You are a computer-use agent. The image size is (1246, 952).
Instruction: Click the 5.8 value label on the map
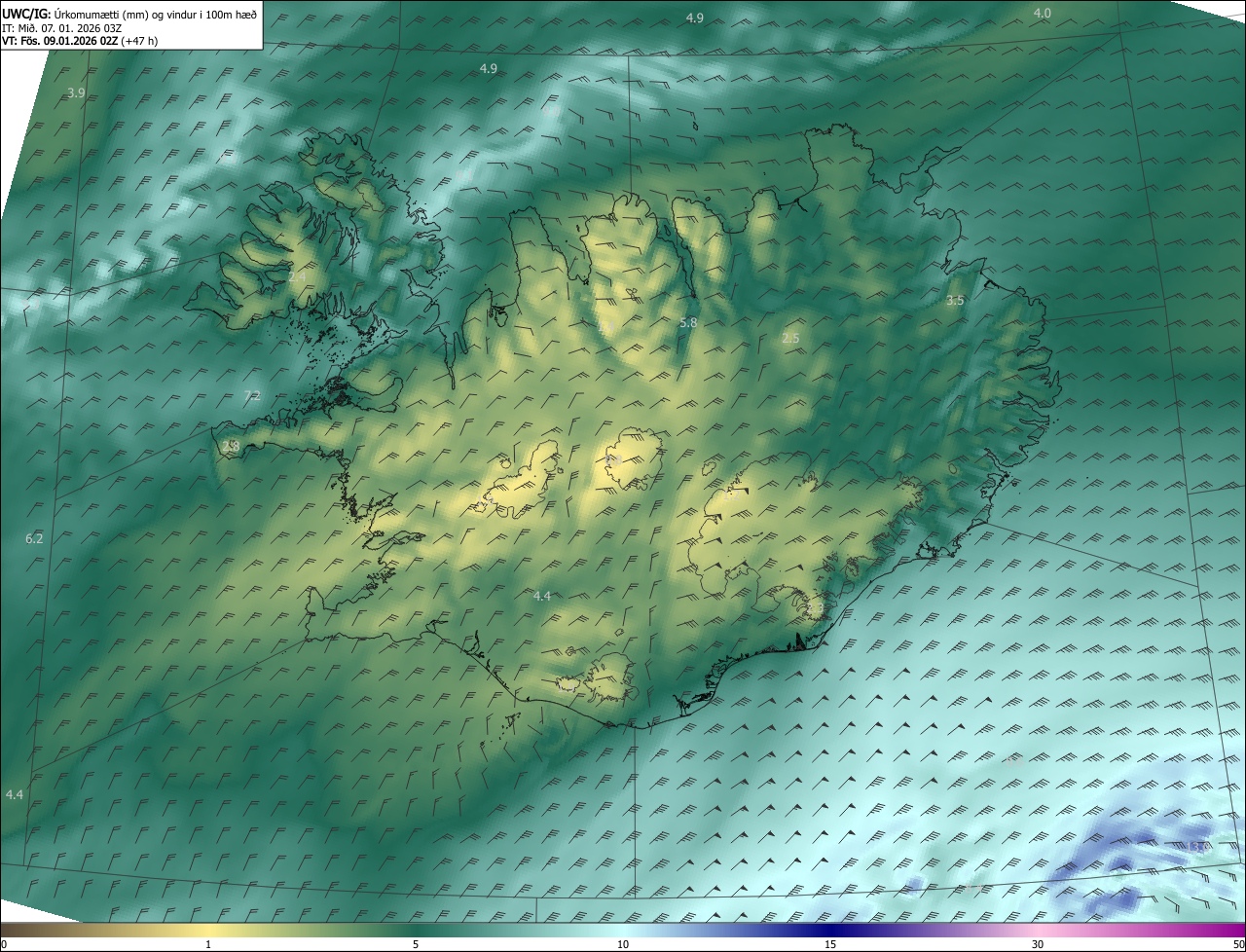pos(688,322)
